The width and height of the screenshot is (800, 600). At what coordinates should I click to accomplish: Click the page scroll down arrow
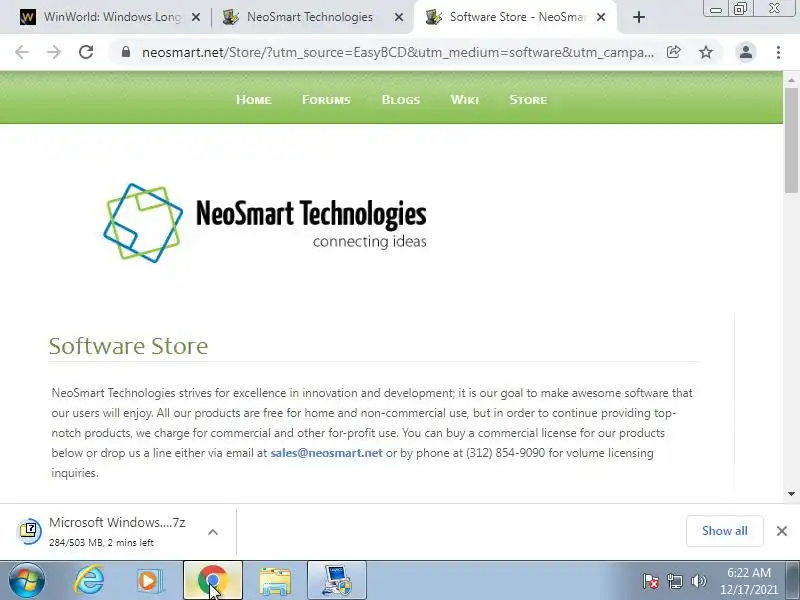click(791, 494)
